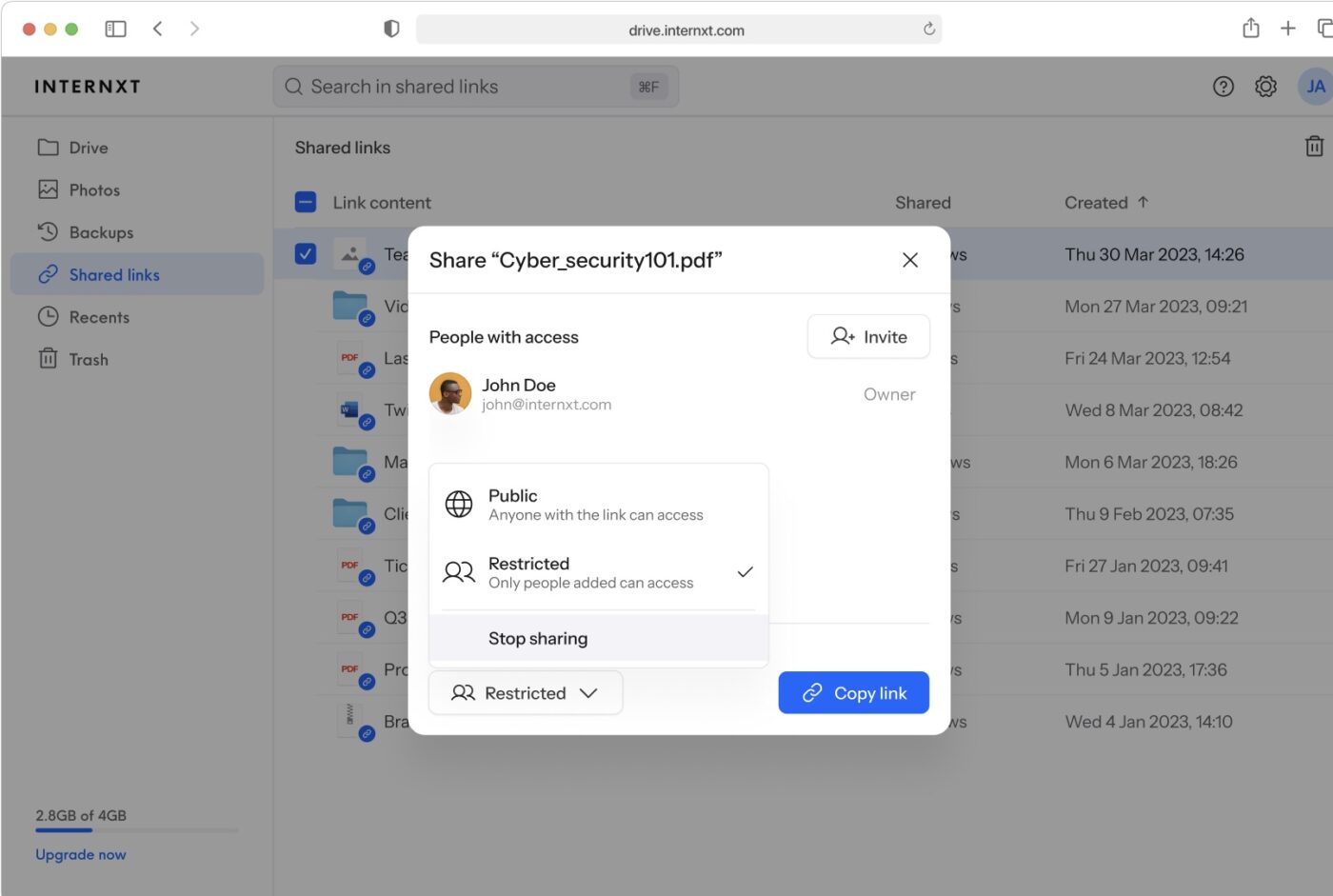Click John Doe's profile picture

coord(450,393)
